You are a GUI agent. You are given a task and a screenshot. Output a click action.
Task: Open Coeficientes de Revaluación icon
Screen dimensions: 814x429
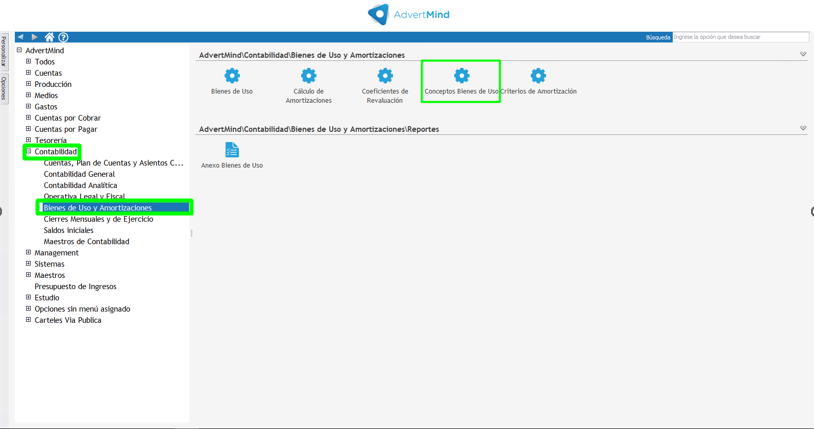[385, 76]
